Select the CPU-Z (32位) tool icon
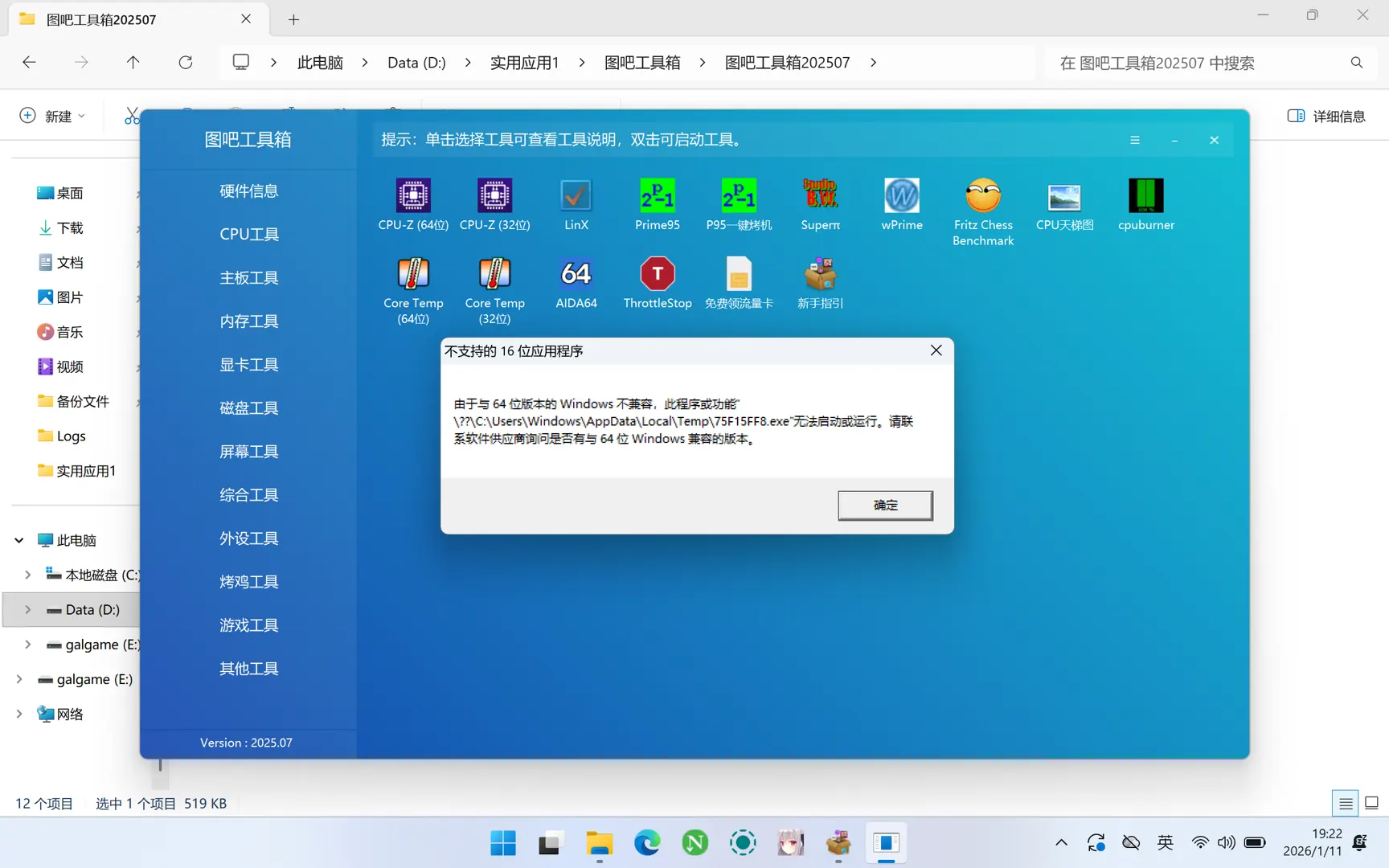The height and width of the screenshot is (868, 1389). [x=494, y=195]
